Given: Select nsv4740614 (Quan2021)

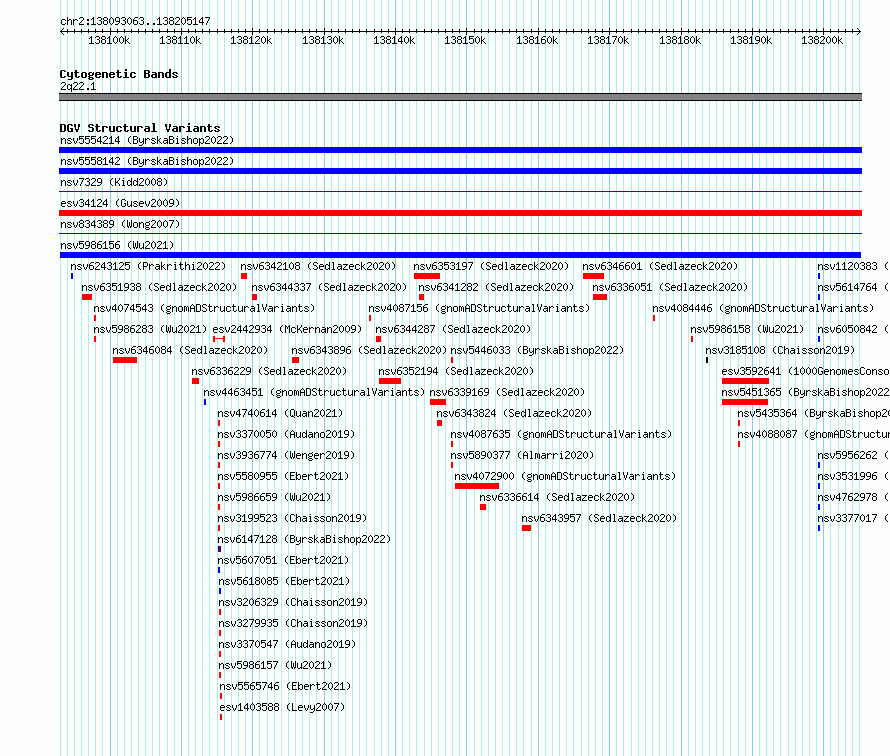Looking at the screenshot, I should (x=280, y=413).
